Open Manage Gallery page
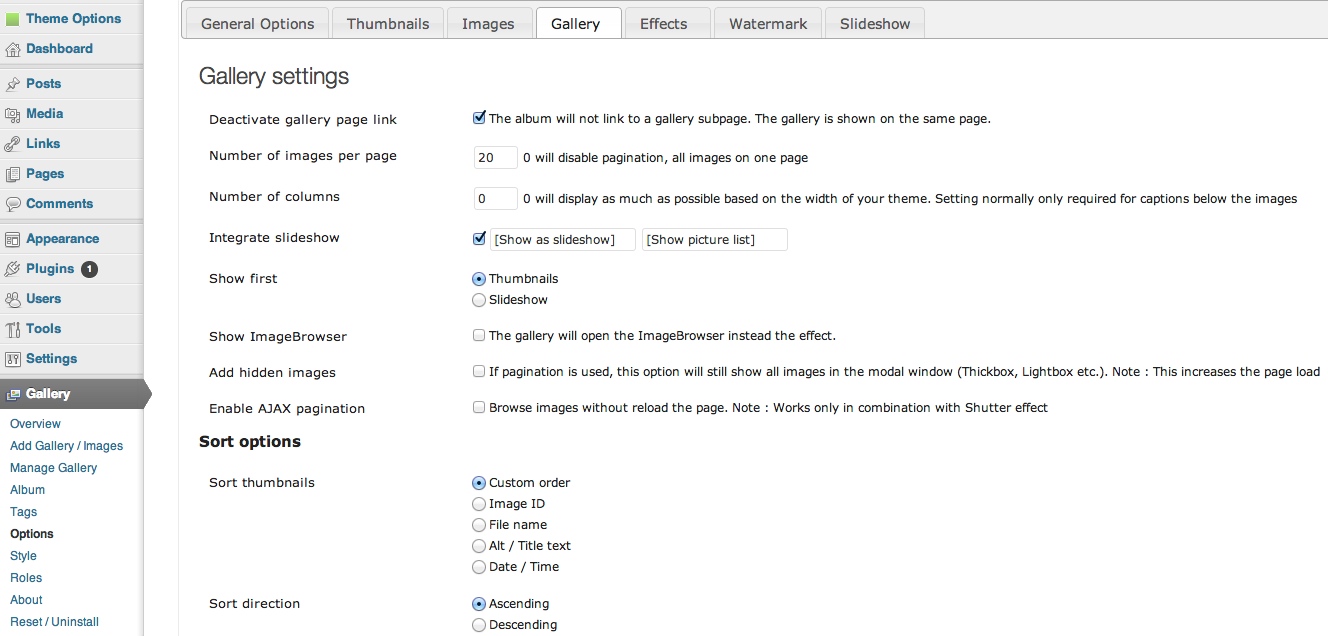 coord(54,468)
